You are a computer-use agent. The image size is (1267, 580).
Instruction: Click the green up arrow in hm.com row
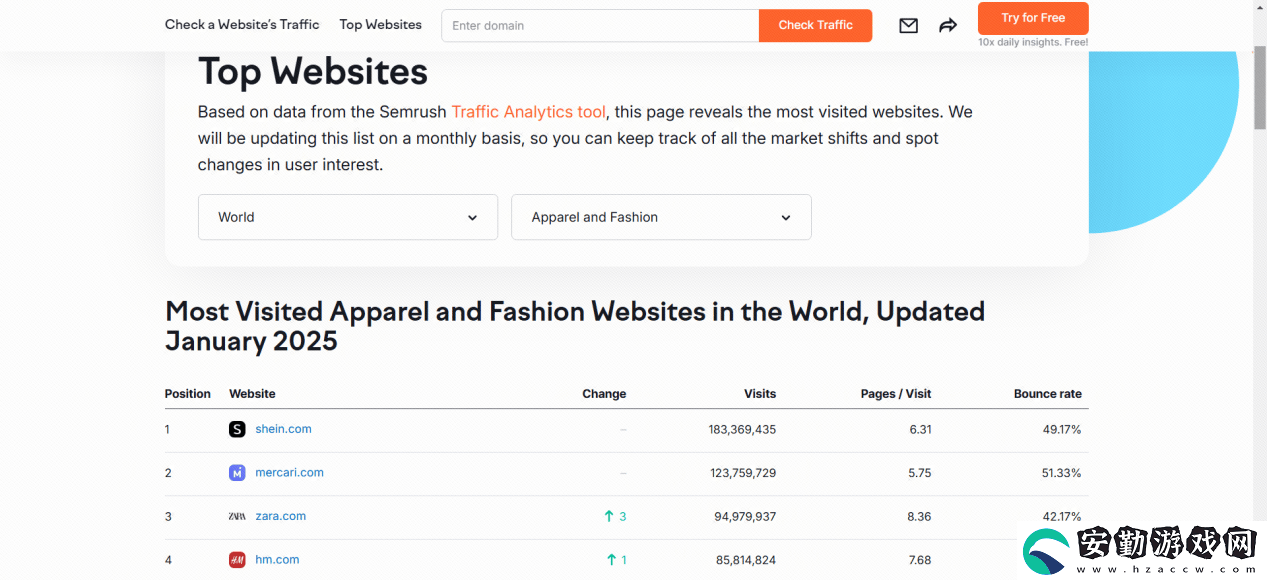tap(612, 560)
